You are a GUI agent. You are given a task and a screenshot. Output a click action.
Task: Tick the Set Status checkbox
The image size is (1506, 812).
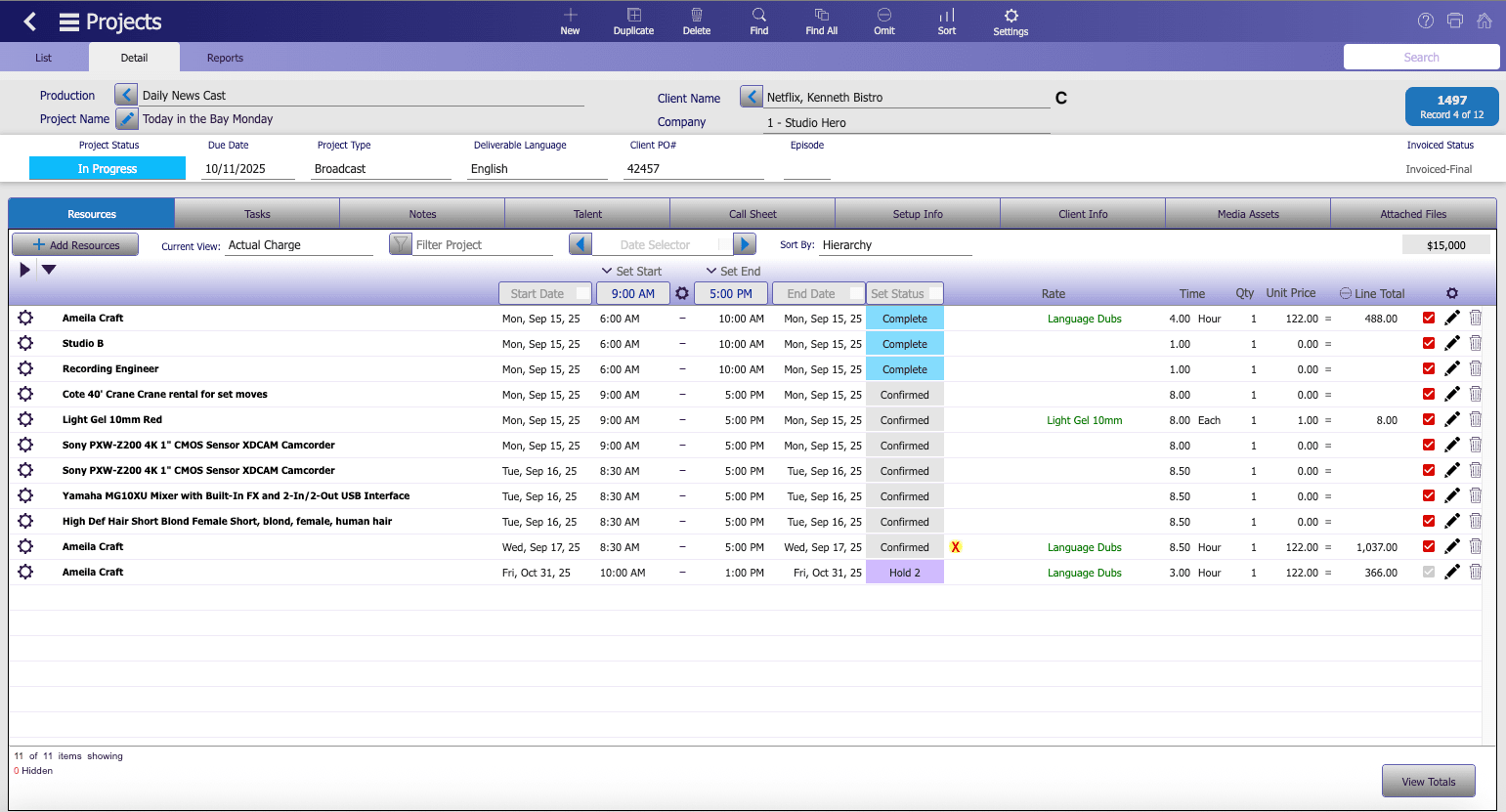(935, 293)
